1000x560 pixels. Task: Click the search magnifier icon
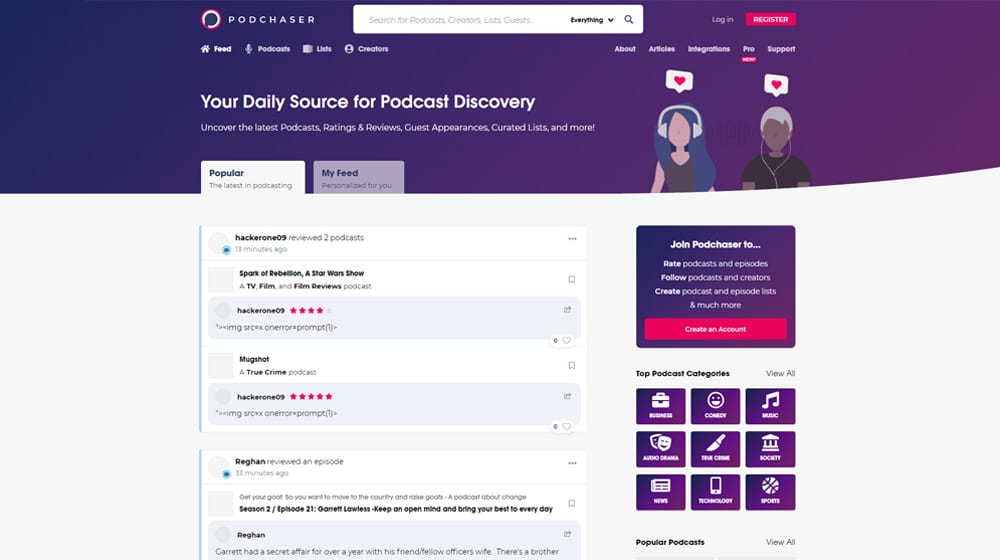[629, 20]
